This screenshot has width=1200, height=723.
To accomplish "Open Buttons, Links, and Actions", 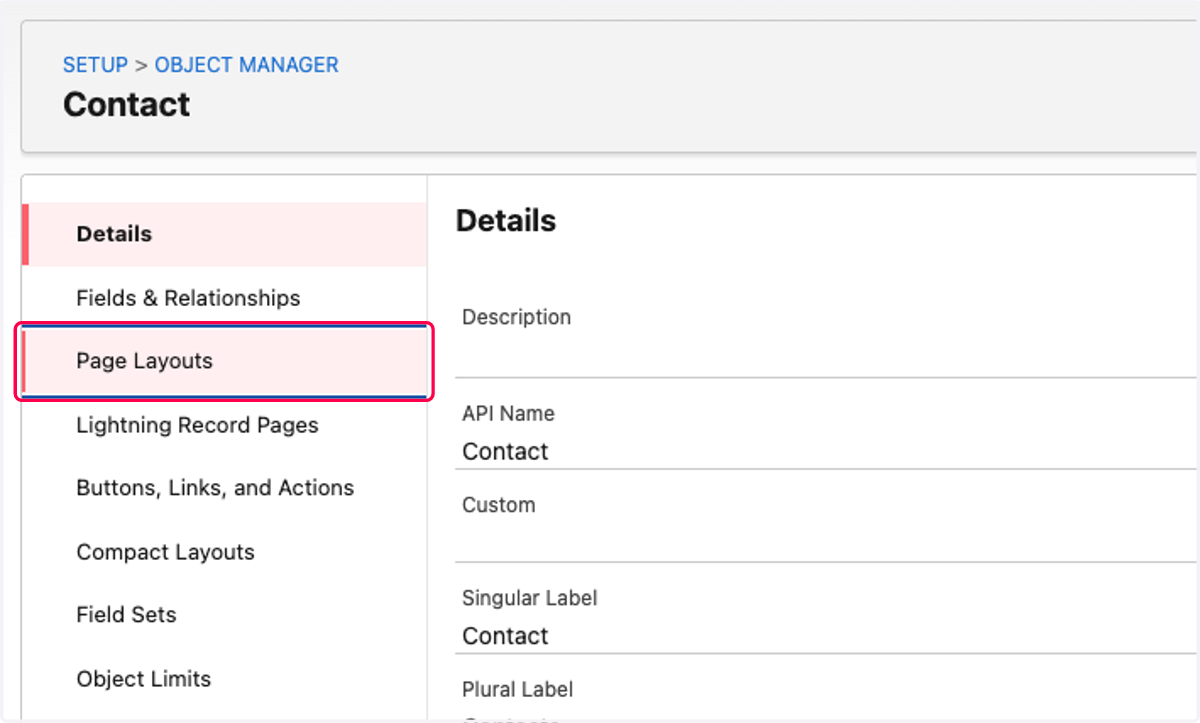I will pyautogui.click(x=225, y=488).
